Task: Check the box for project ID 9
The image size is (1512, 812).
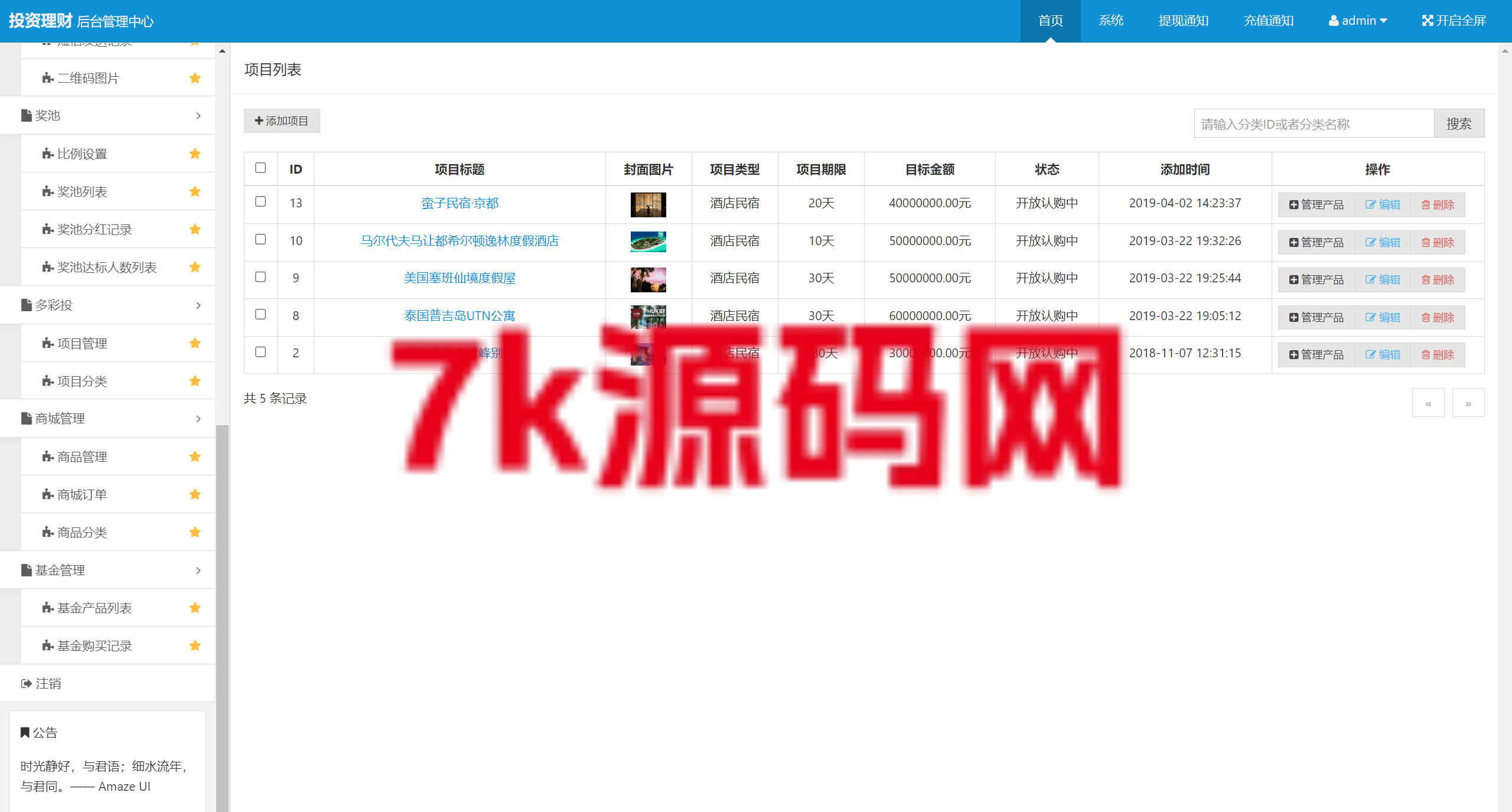Action: pos(260,277)
